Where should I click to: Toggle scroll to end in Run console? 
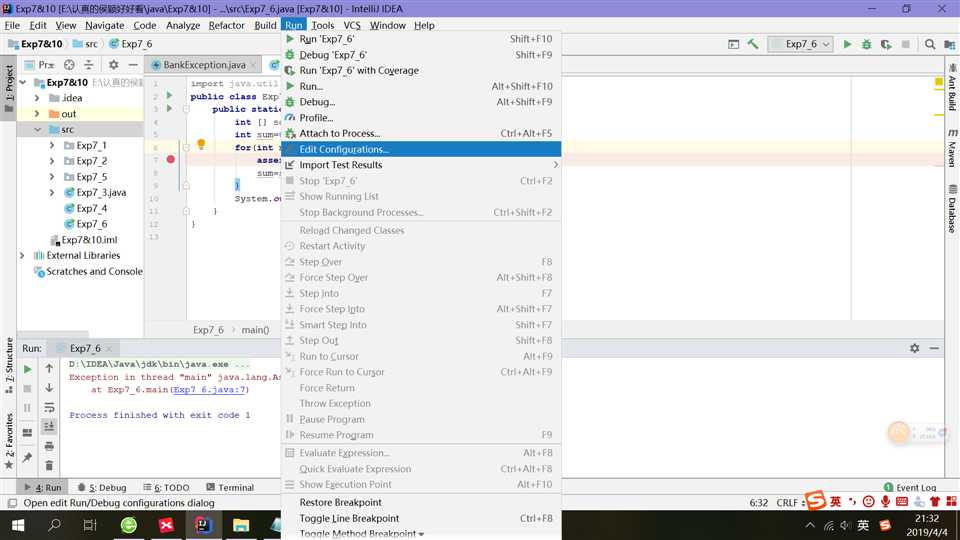pyautogui.click(x=49, y=426)
